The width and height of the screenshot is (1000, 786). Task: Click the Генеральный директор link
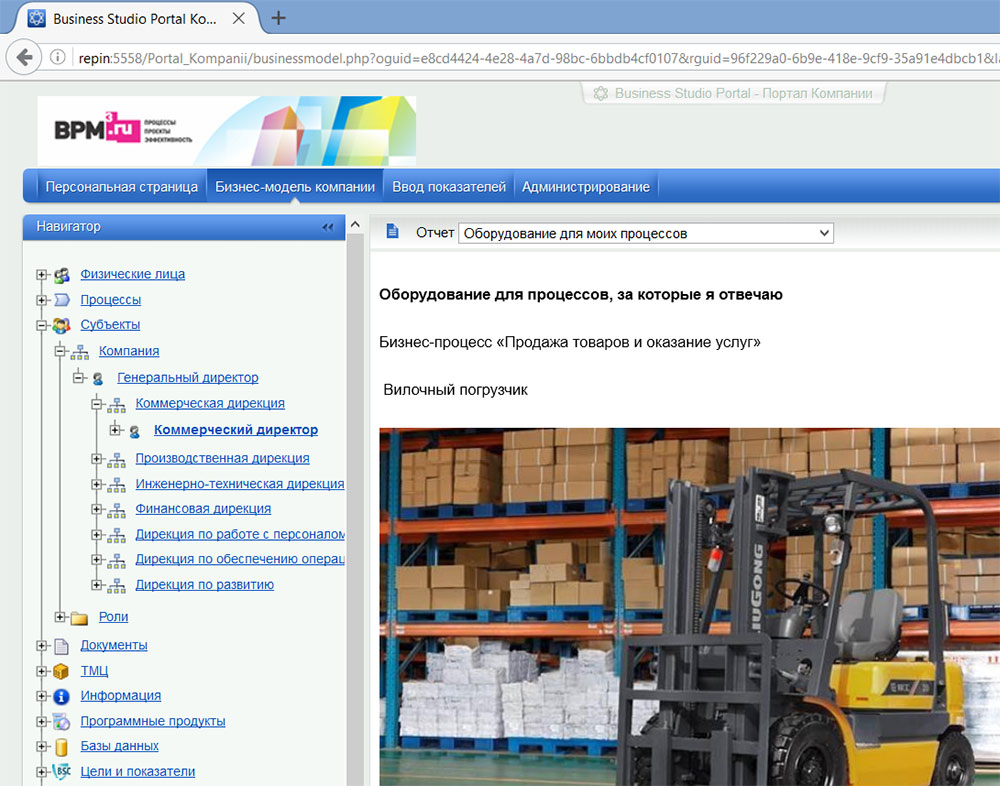coord(188,378)
